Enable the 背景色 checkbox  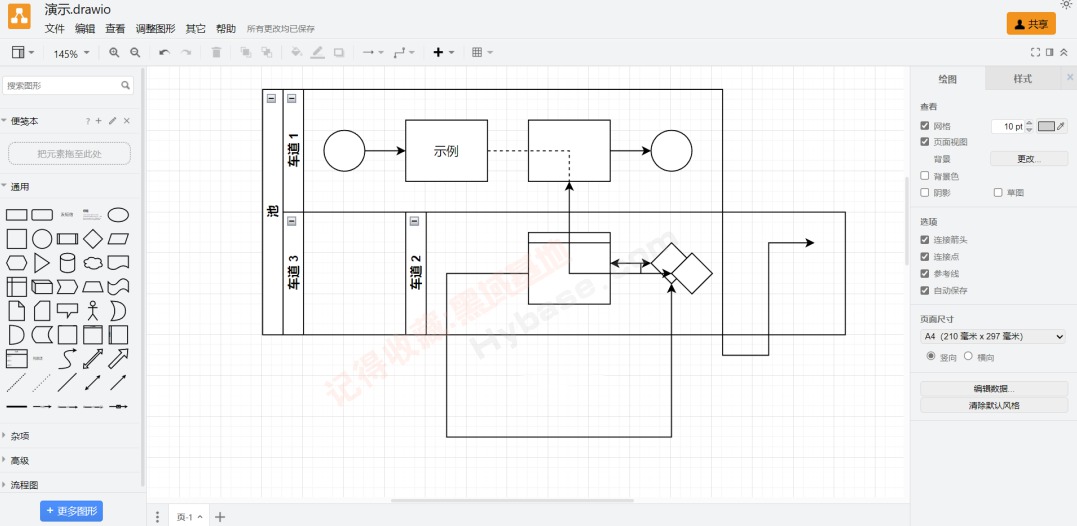(x=925, y=176)
